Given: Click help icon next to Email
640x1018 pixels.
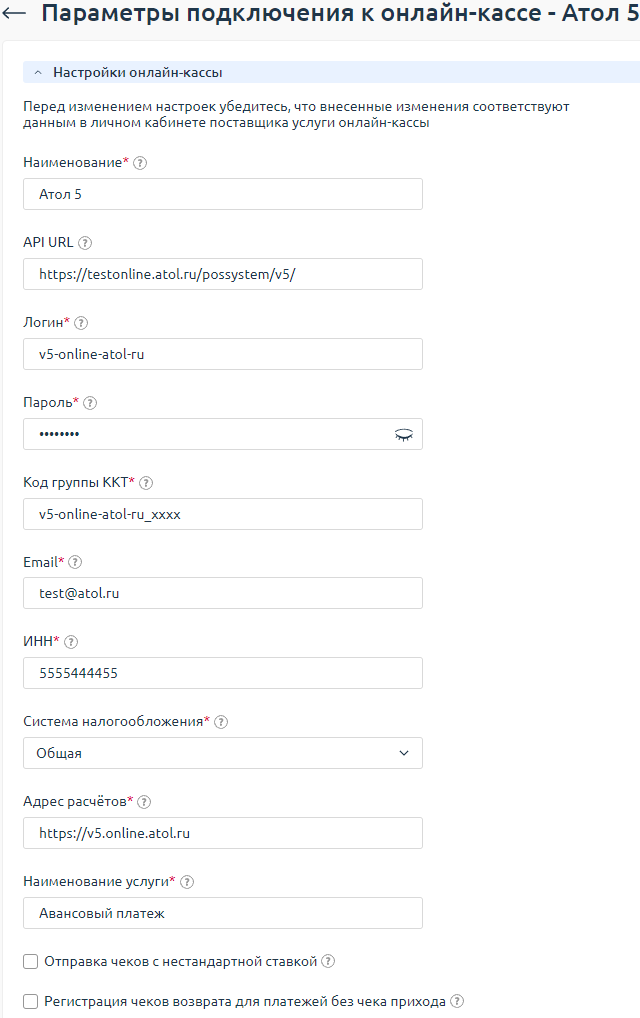Looking at the screenshot, I should coord(75,563).
